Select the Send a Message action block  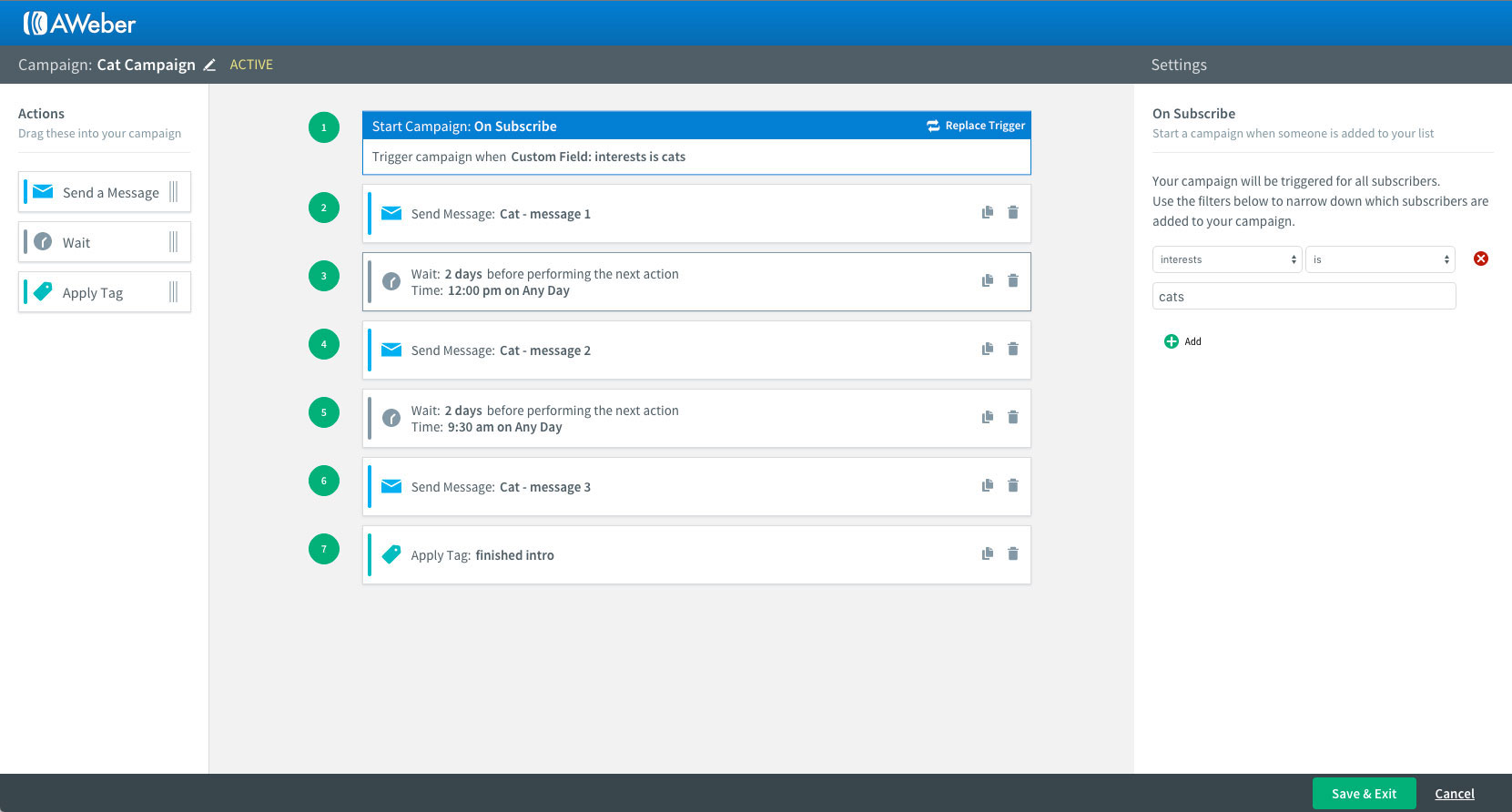click(105, 192)
